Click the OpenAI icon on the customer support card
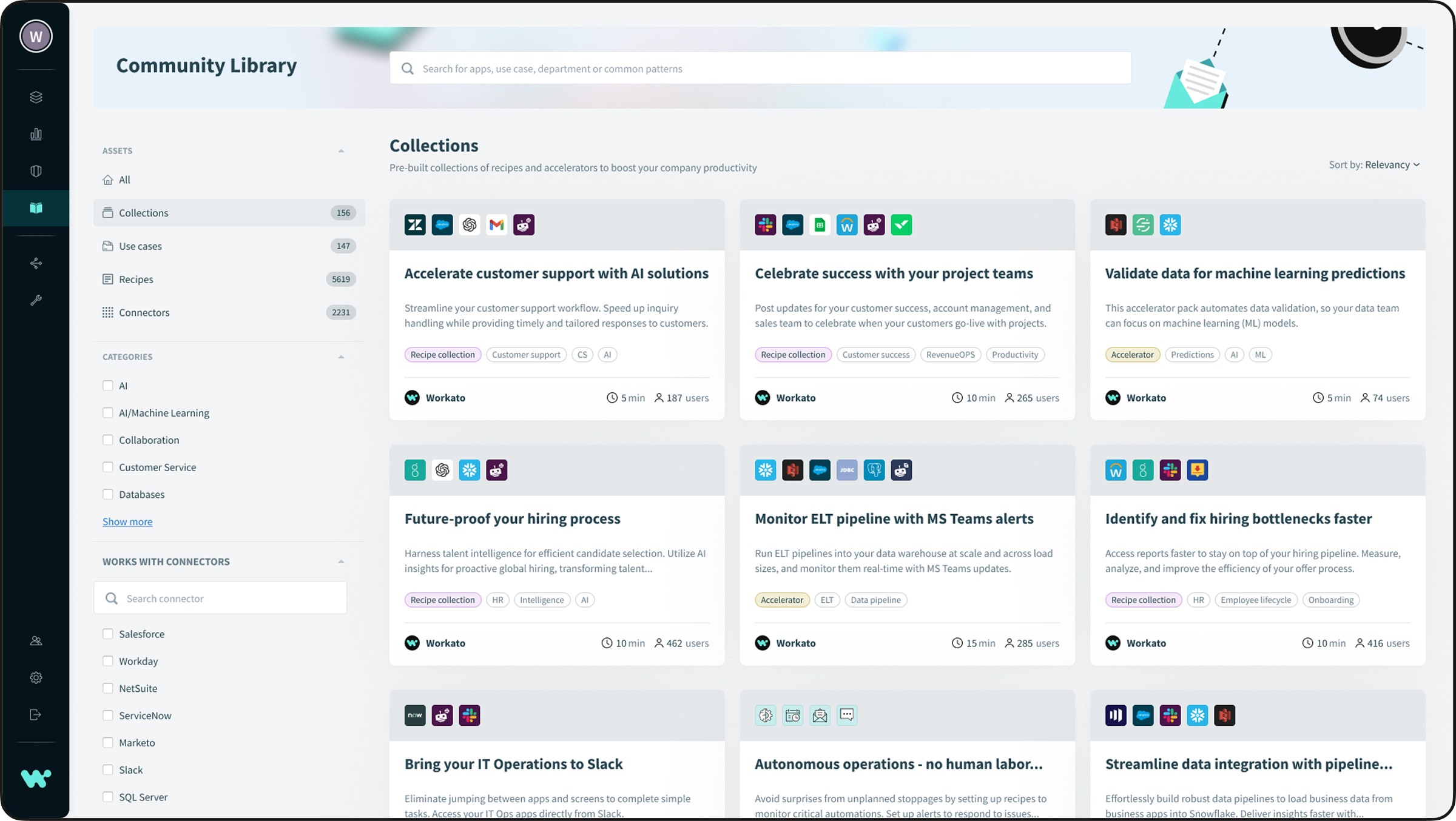The width and height of the screenshot is (1456, 821). 470,225
